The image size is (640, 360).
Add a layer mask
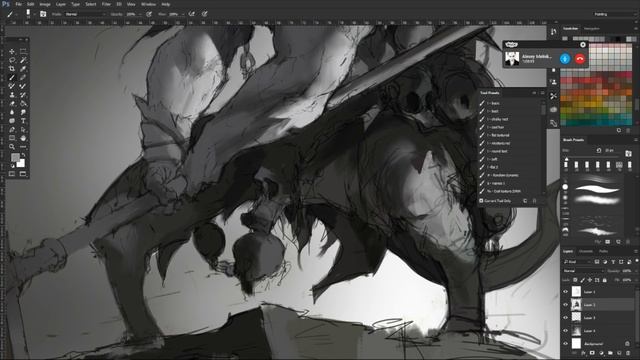click(x=592, y=353)
